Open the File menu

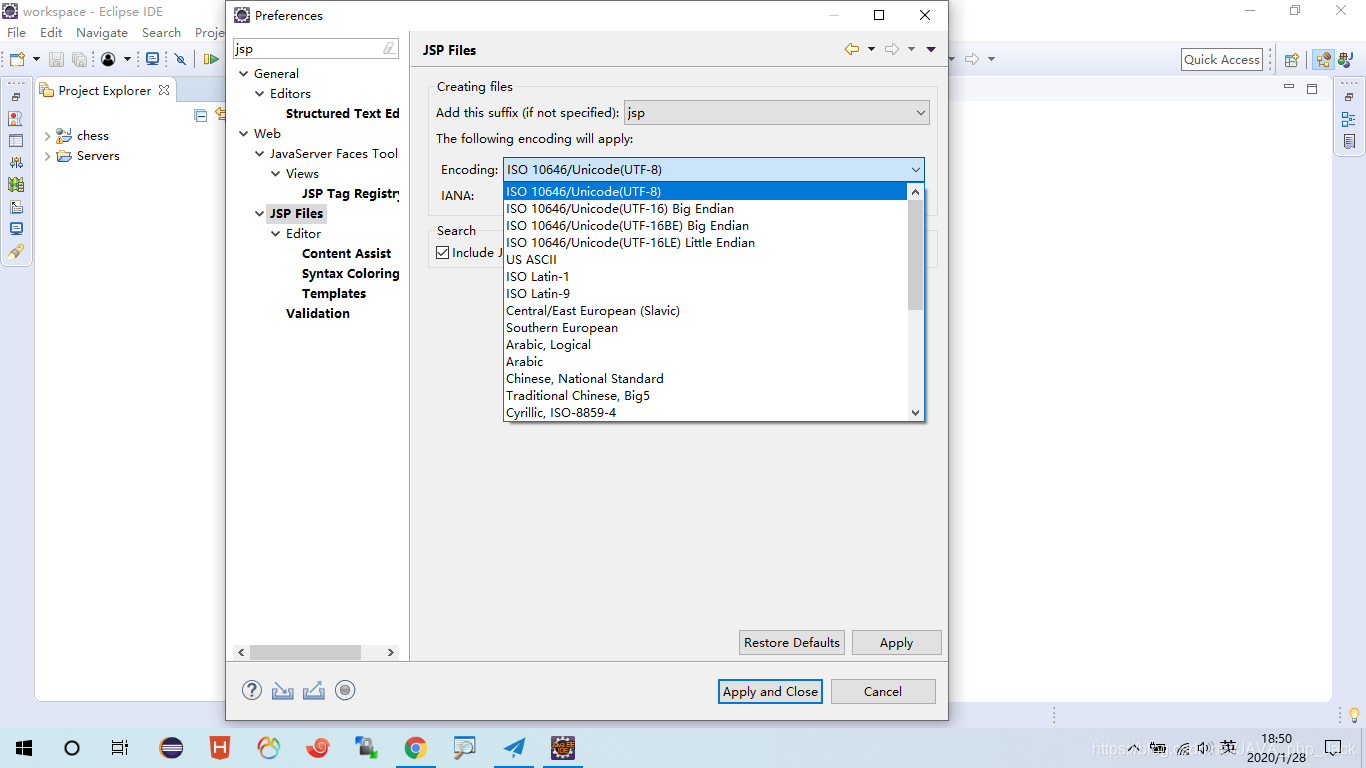pyautogui.click(x=17, y=33)
